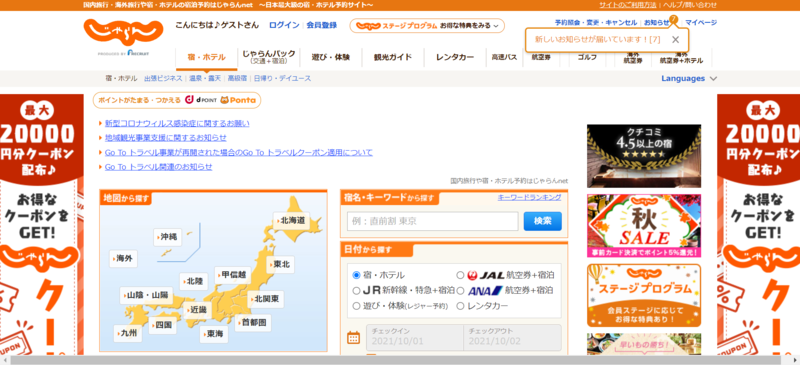
Task: Open the 宿・ホテル tab
Action: (207, 58)
